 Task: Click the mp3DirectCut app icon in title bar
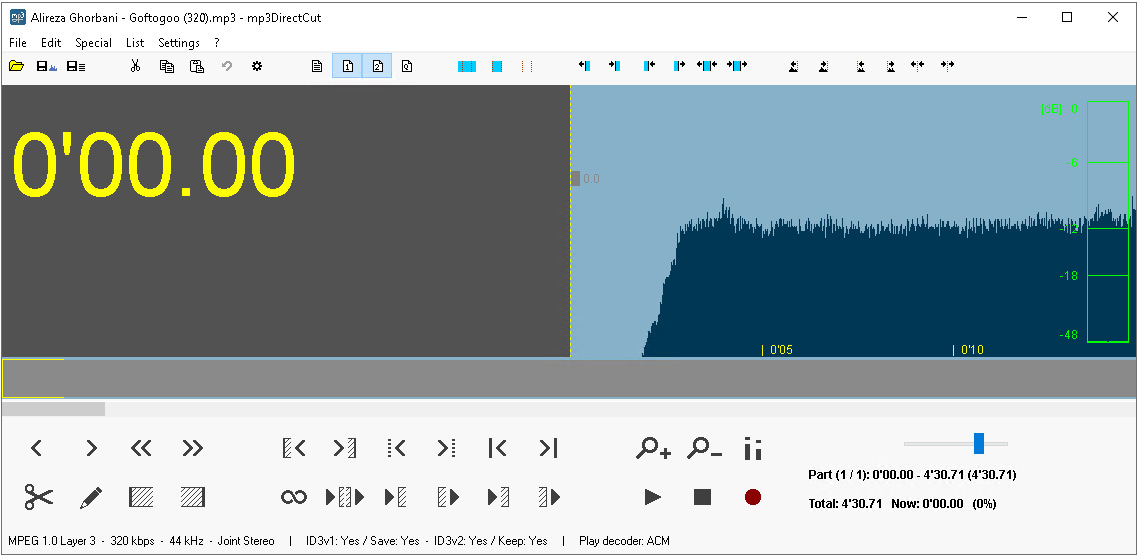click(x=17, y=17)
